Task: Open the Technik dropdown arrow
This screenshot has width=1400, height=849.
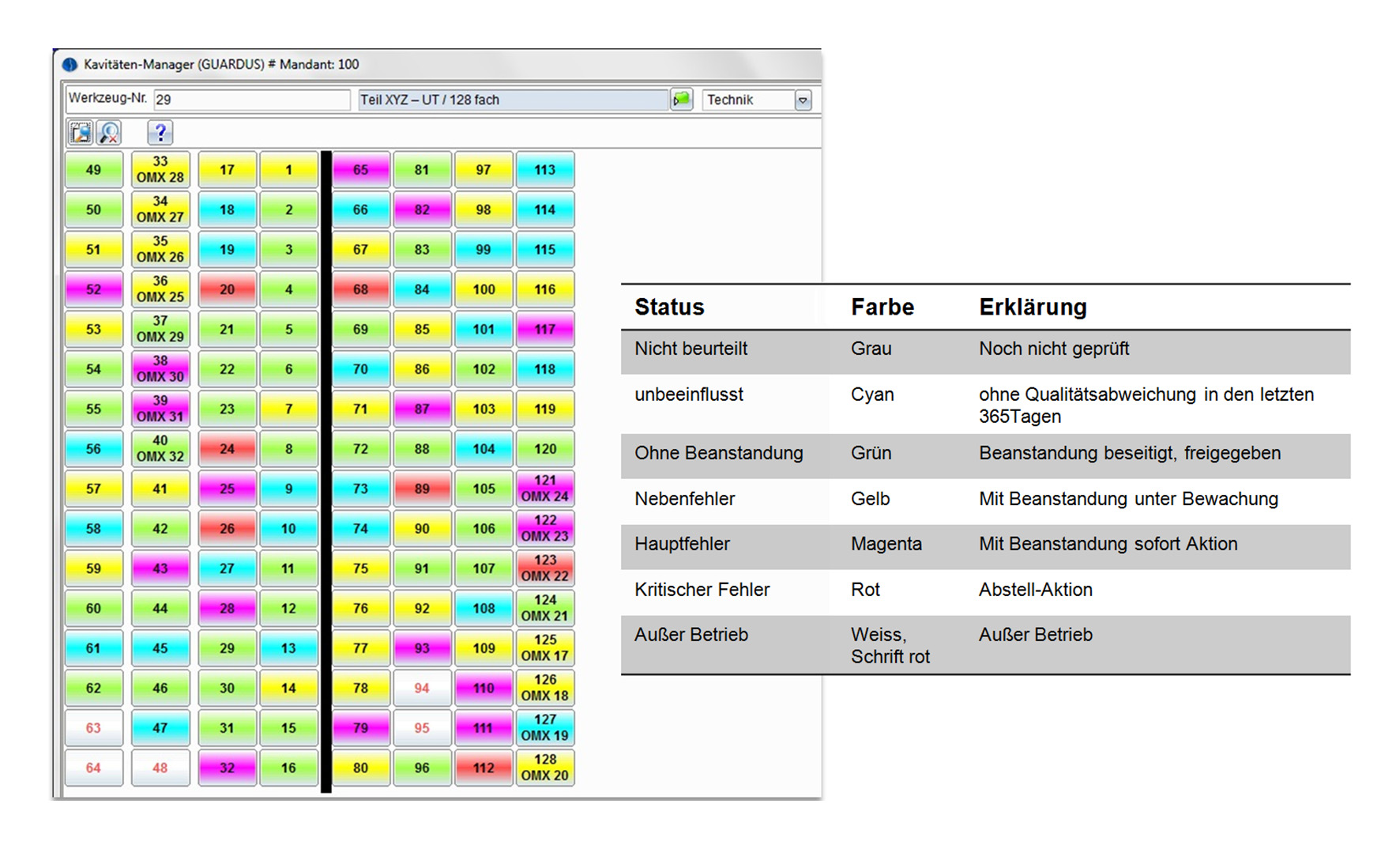Action: (803, 100)
